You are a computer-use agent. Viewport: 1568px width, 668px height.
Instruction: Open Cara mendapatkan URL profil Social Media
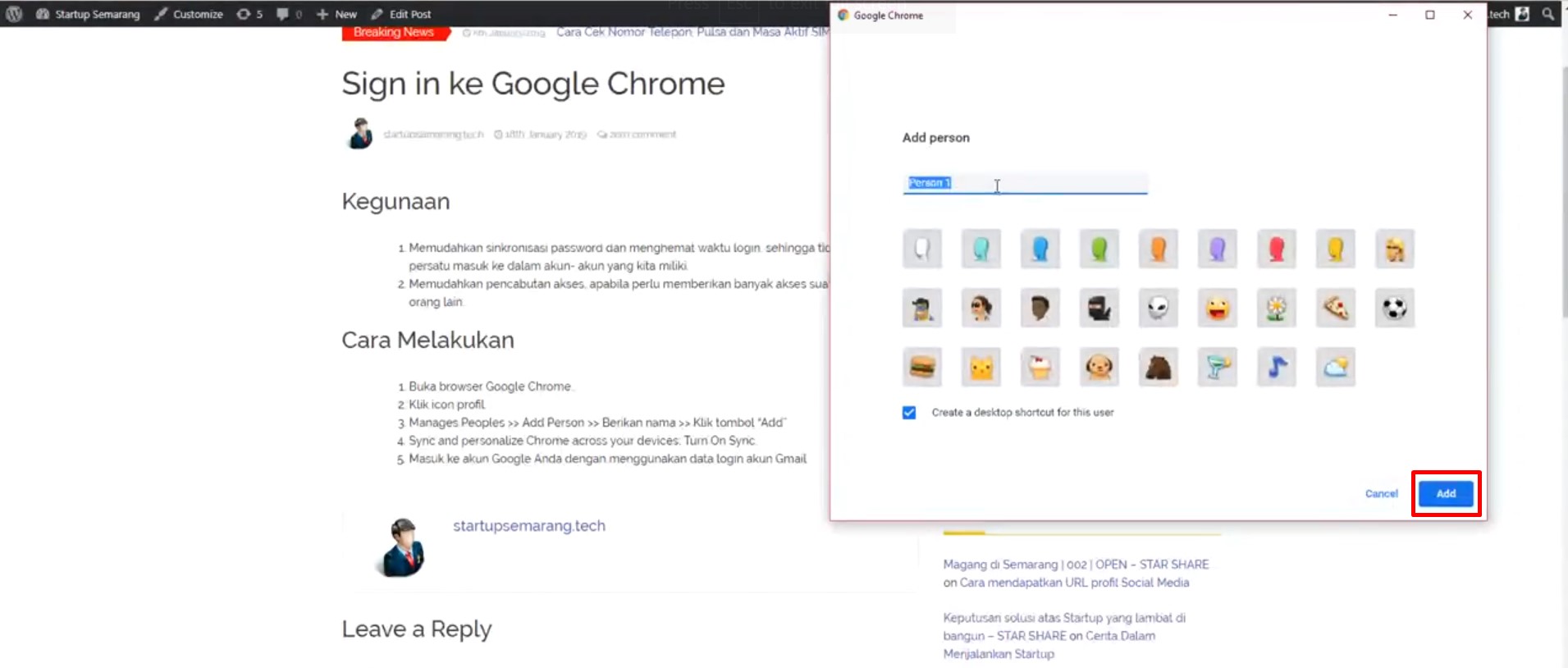(x=1074, y=583)
